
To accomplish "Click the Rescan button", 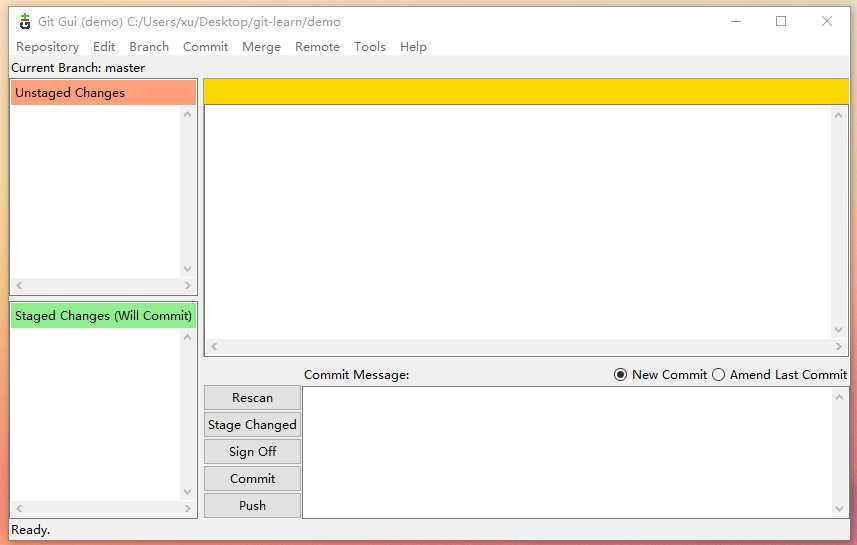I will point(253,398).
